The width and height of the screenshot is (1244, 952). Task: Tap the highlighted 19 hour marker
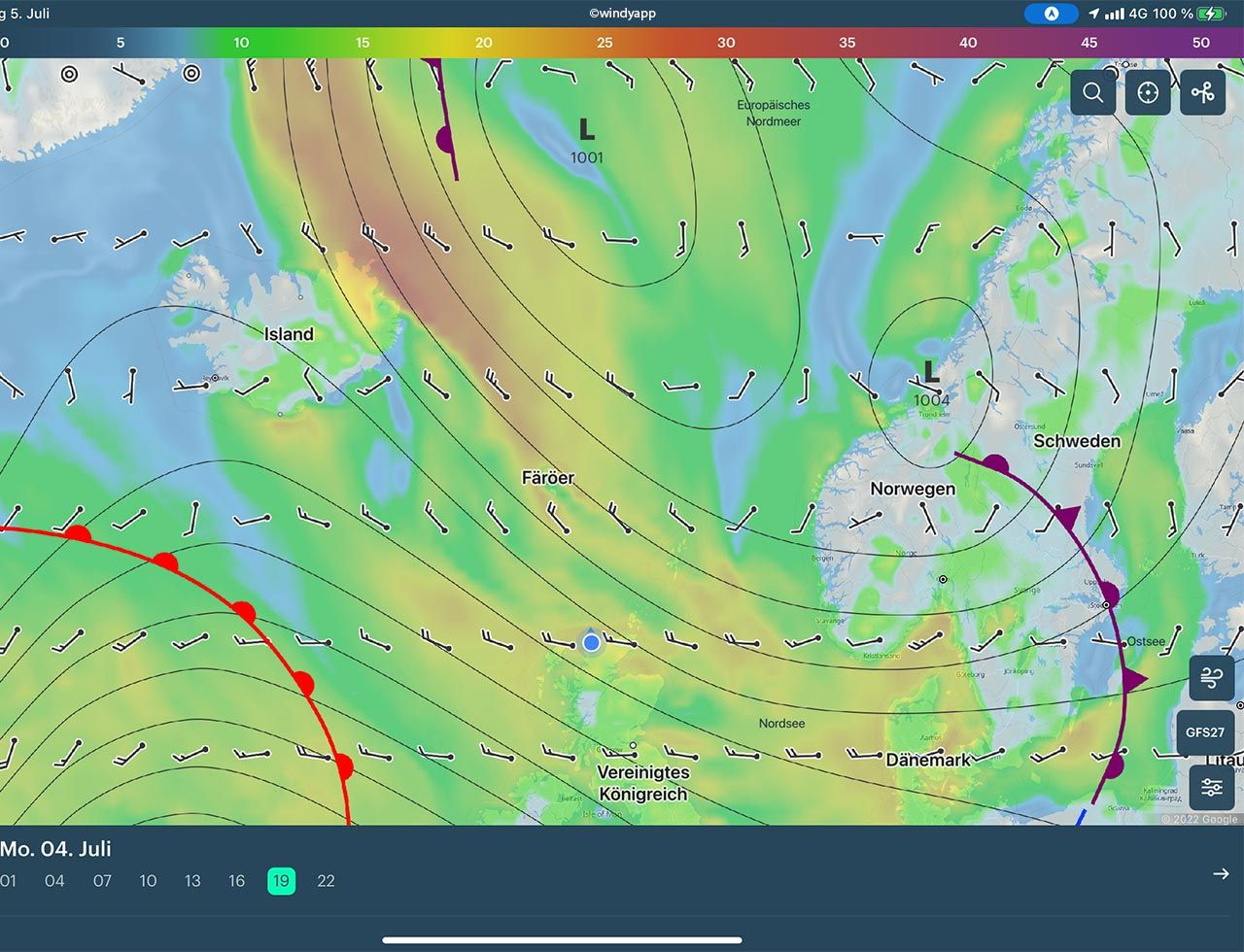click(x=281, y=881)
